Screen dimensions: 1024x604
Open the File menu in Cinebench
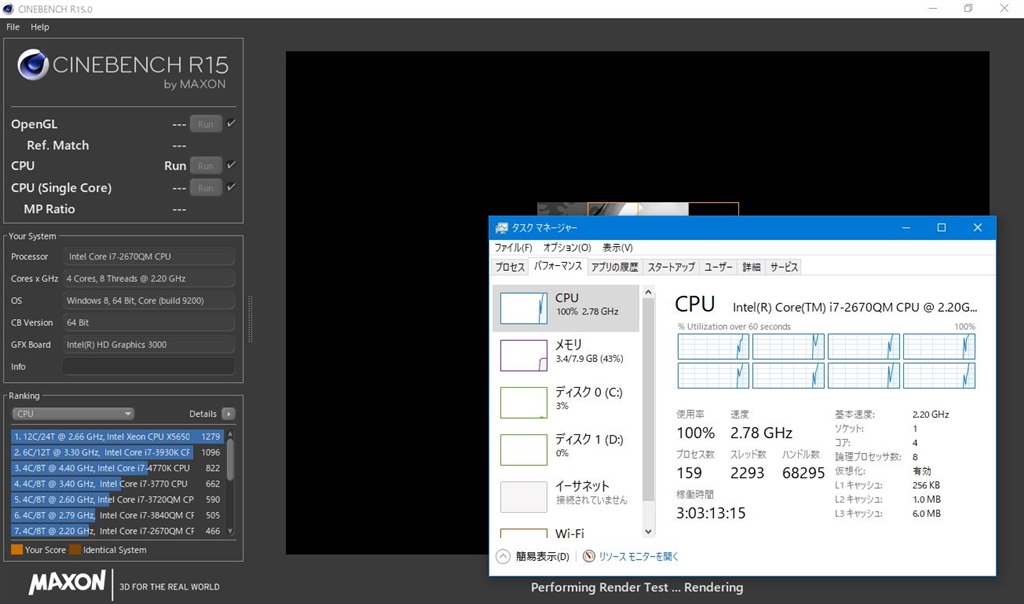pos(13,27)
